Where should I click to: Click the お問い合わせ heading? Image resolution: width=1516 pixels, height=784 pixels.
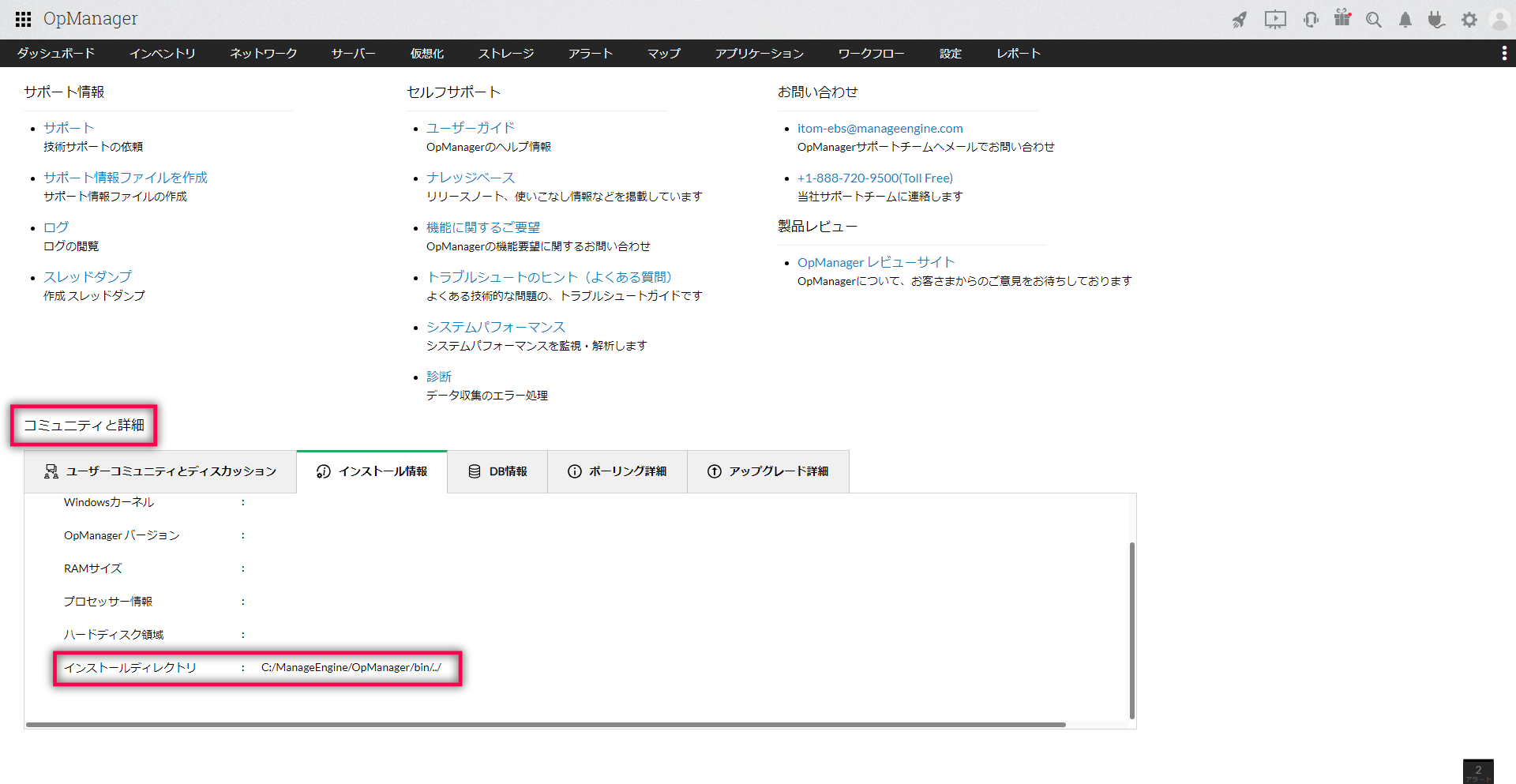click(x=818, y=92)
